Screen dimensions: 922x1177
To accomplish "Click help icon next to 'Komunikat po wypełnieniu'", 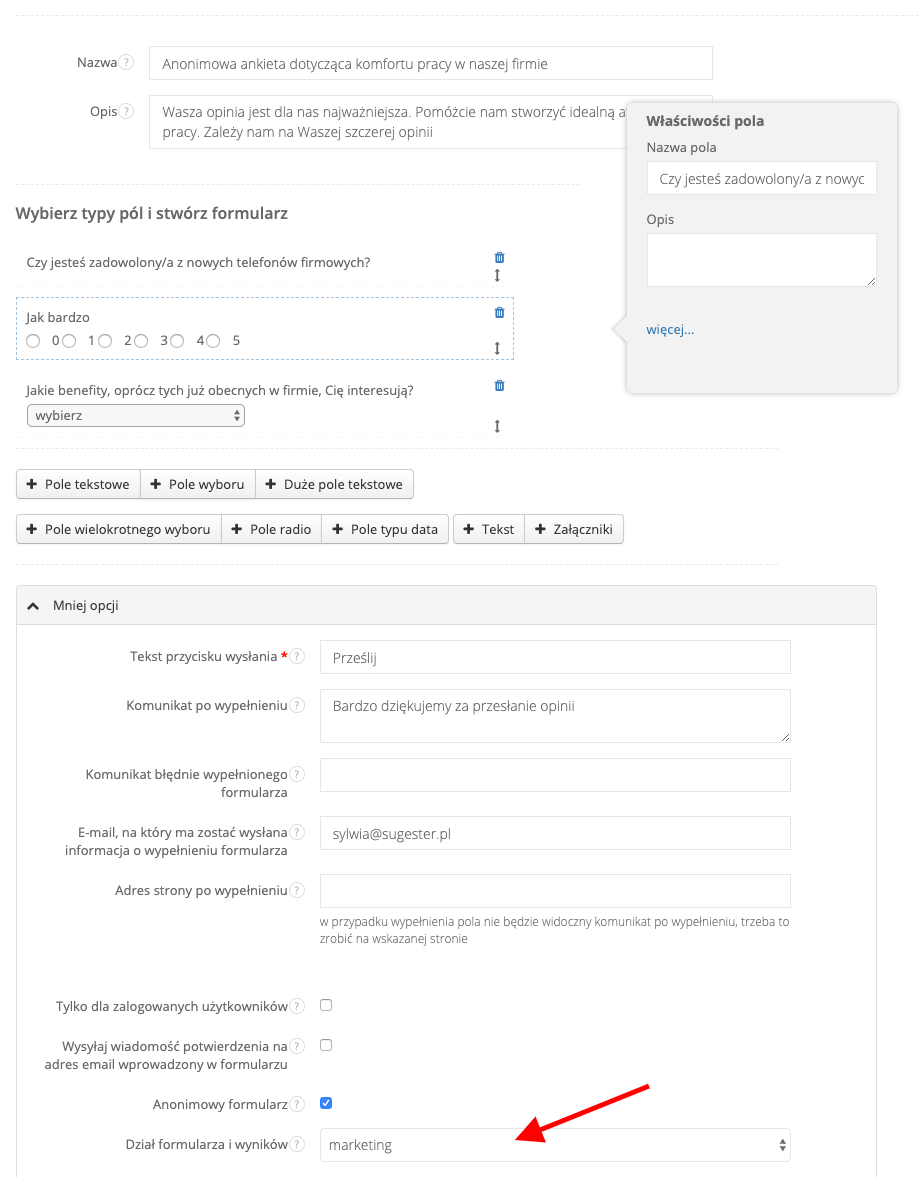I will pyautogui.click(x=297, y=705).
